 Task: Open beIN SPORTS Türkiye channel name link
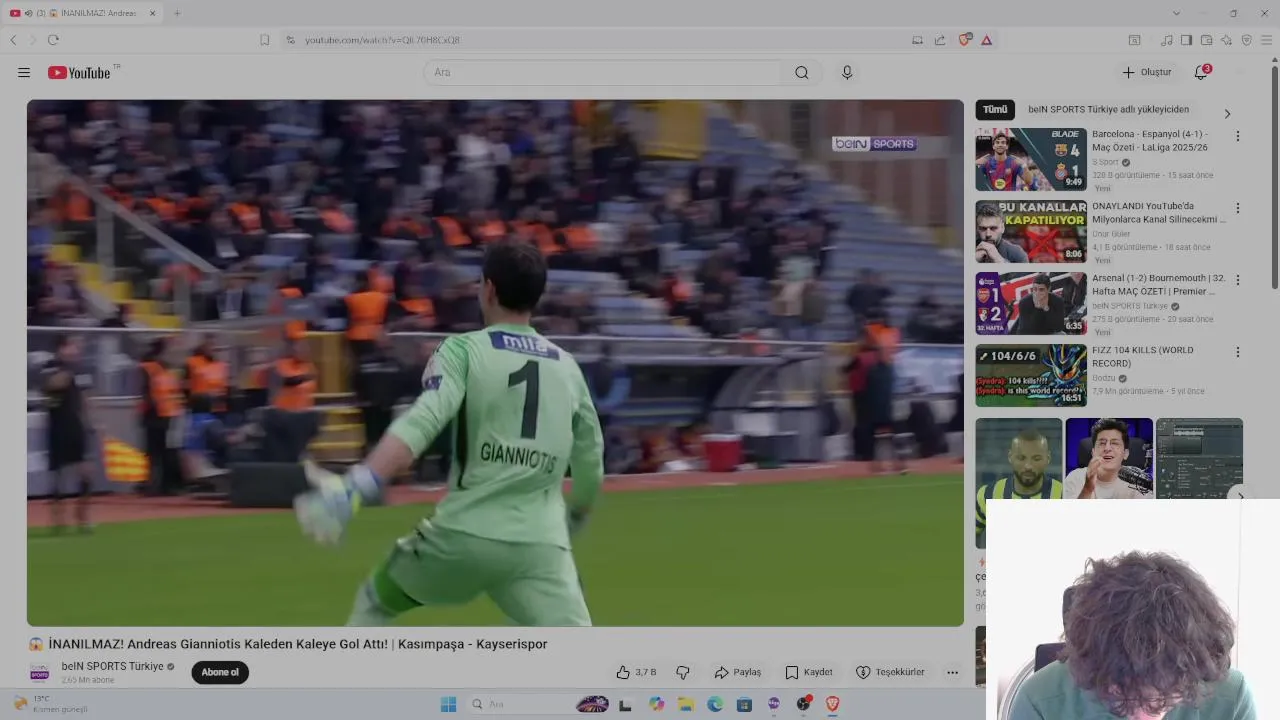tap(112, 666)
